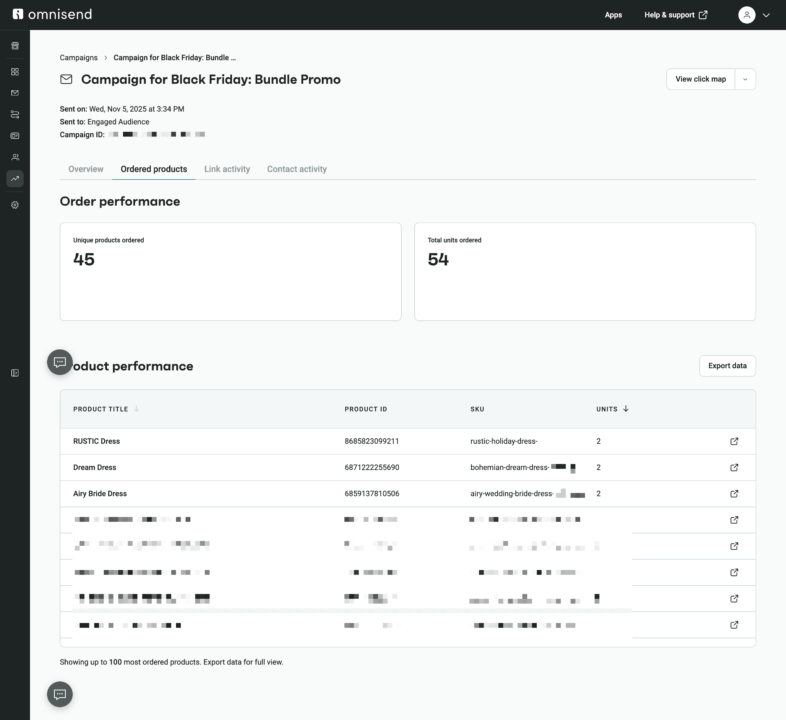Viewport: 786px width, 720px height.
Task: Go back via Campaigns breadcrumb link
Action: [x=79, y=58]
